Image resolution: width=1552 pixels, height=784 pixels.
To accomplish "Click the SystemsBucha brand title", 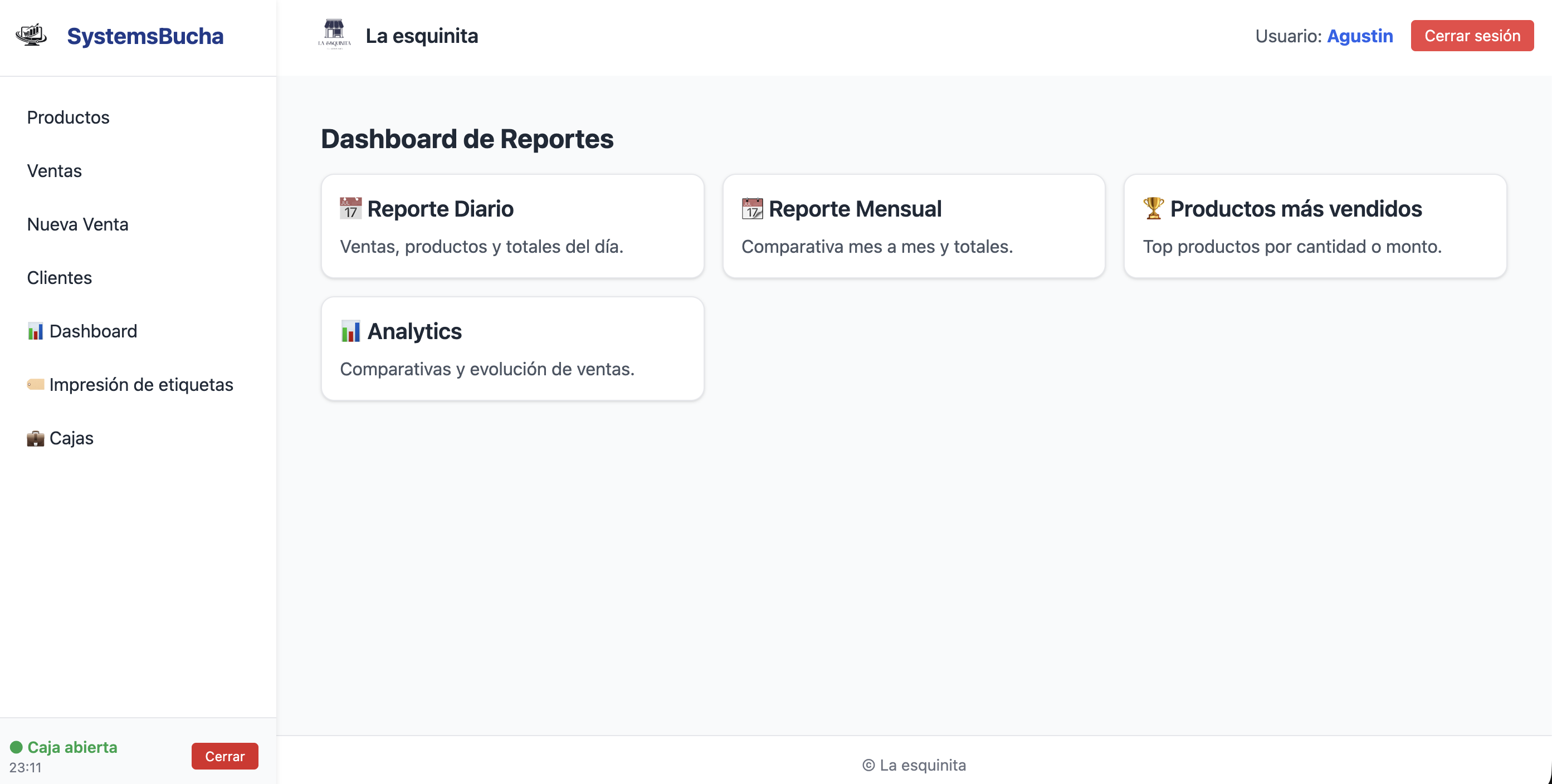I will (145, 36).
